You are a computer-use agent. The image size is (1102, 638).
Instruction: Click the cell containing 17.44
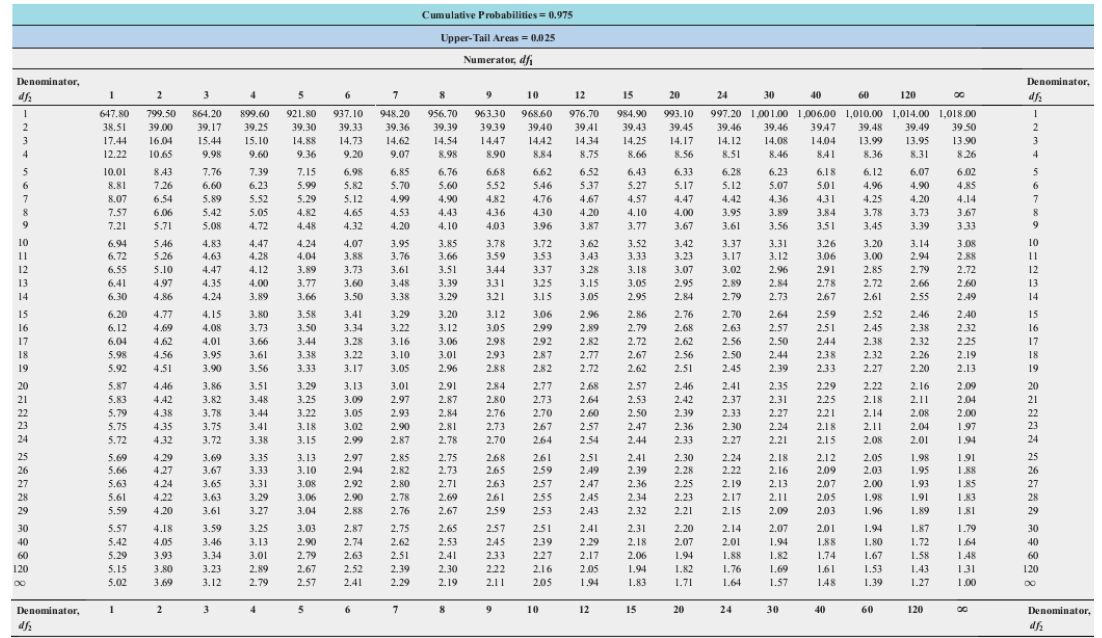(x=115, y=141)
